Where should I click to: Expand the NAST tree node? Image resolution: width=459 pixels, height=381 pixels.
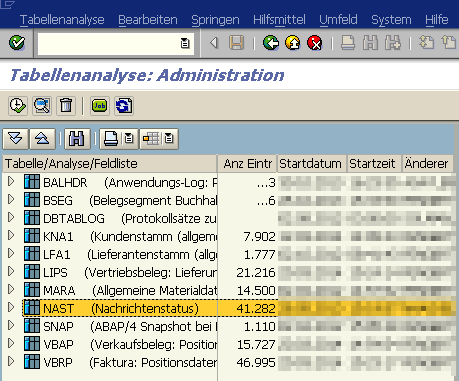11,308
